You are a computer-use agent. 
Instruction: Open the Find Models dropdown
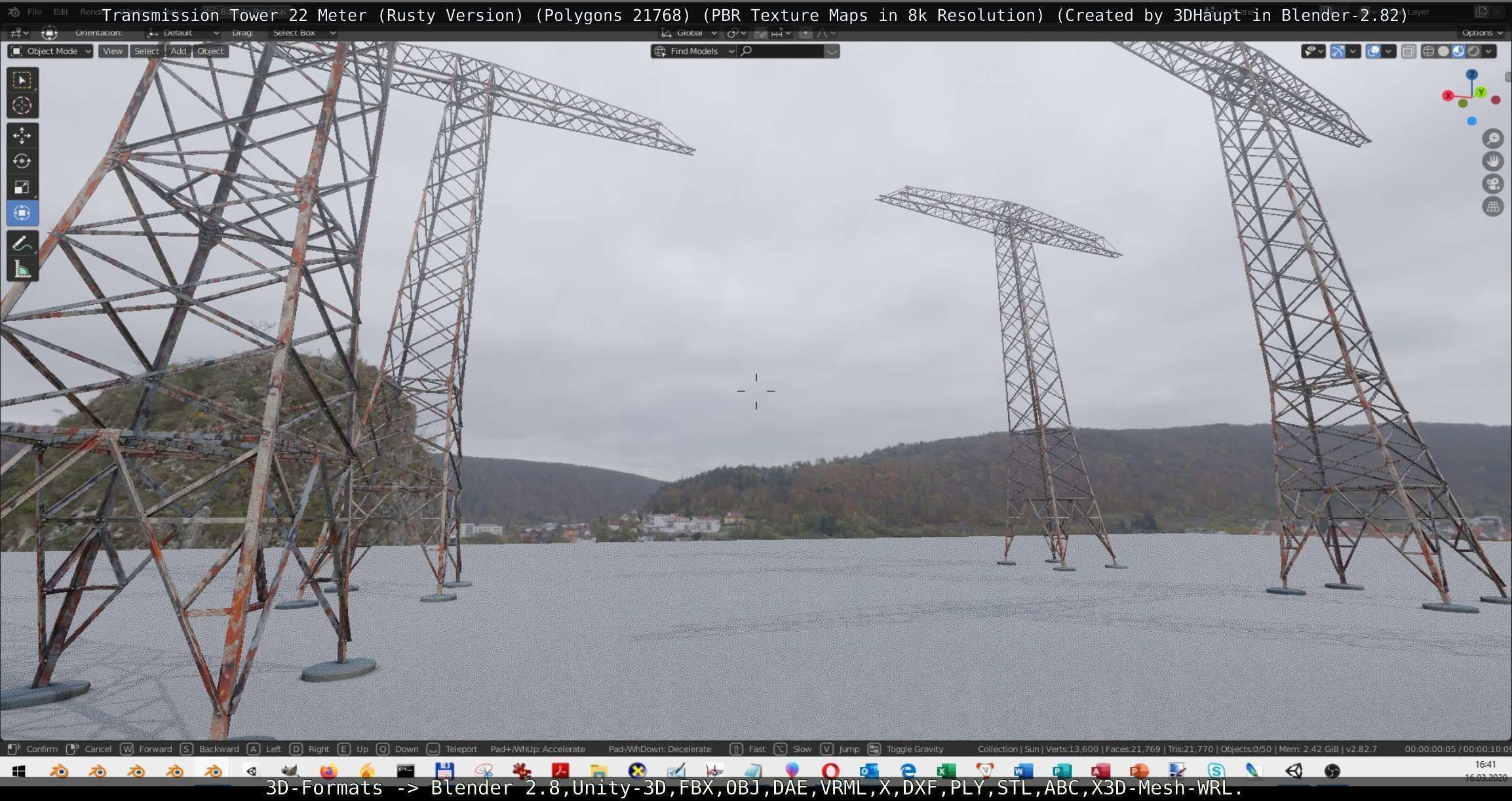(x=693, y=51)
